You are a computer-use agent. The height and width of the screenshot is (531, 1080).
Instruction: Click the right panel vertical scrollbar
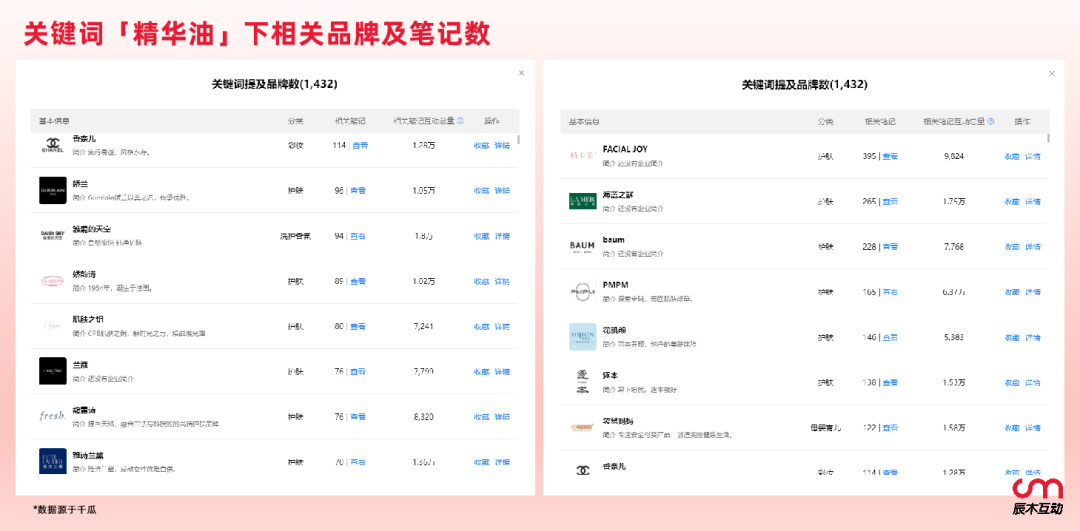[1048, 138]
